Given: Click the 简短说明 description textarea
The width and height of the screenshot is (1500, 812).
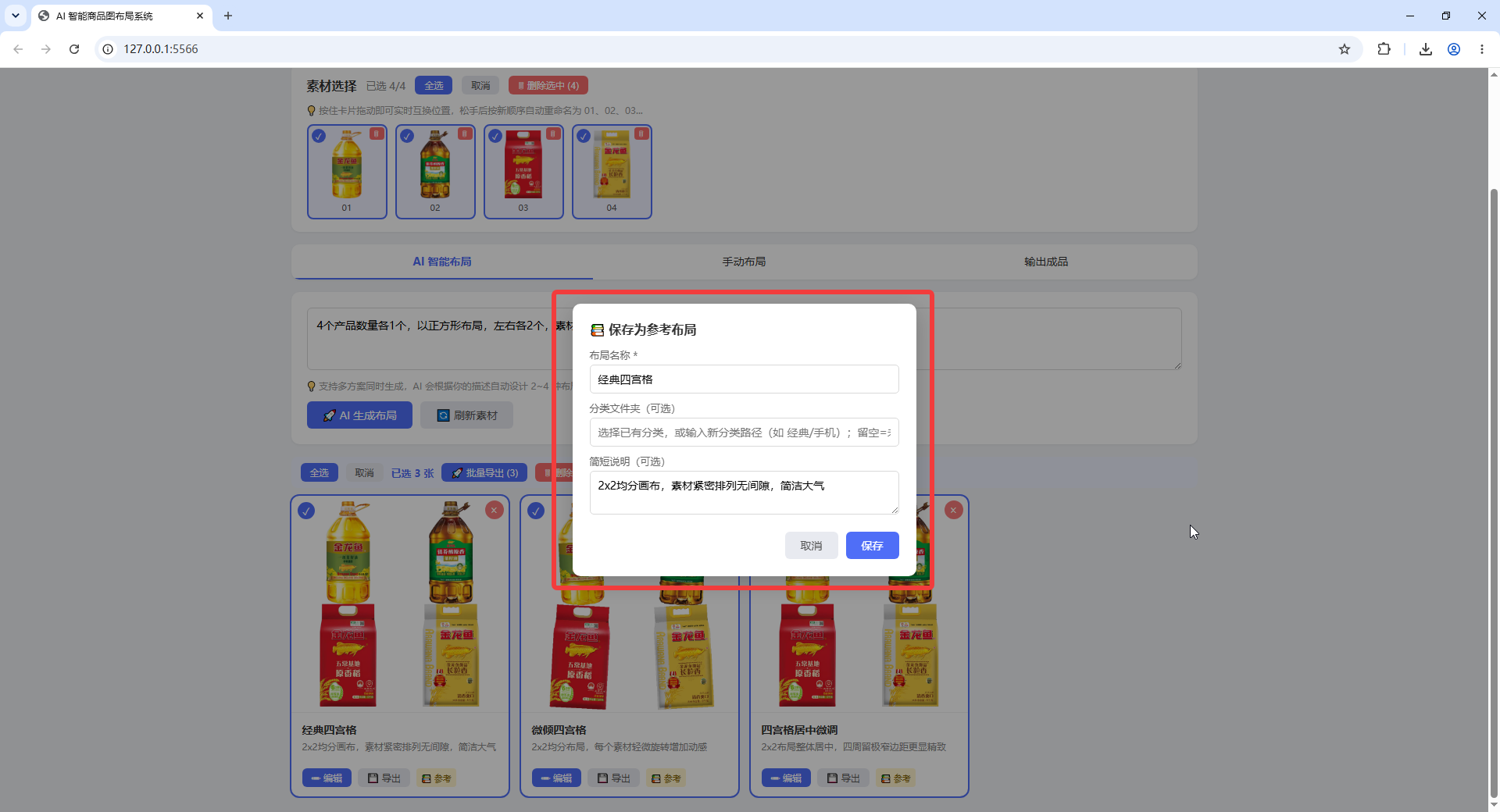Looking at the screenshot, I should pos(744,493).
